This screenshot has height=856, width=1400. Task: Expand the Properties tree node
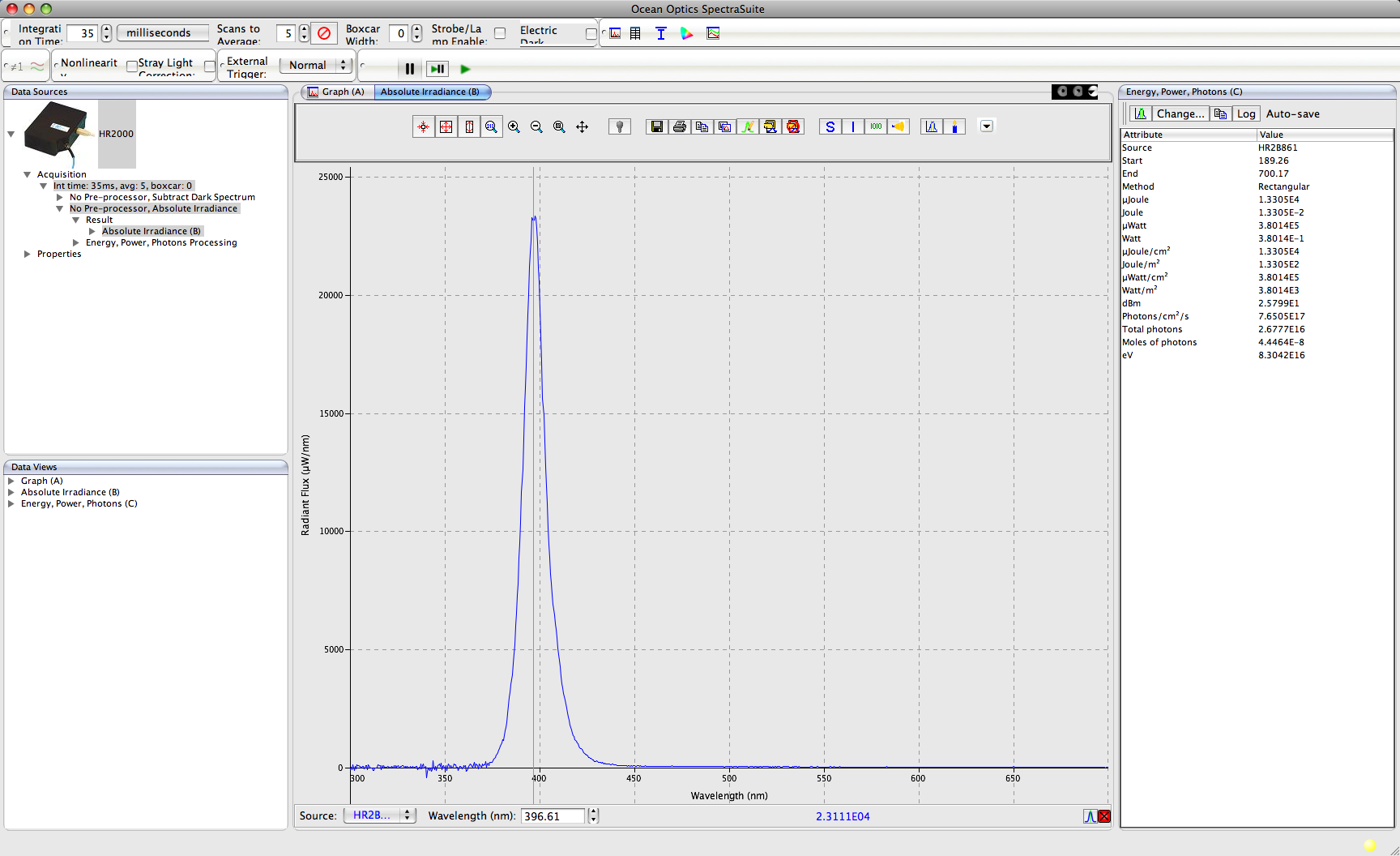pos(28,254)
